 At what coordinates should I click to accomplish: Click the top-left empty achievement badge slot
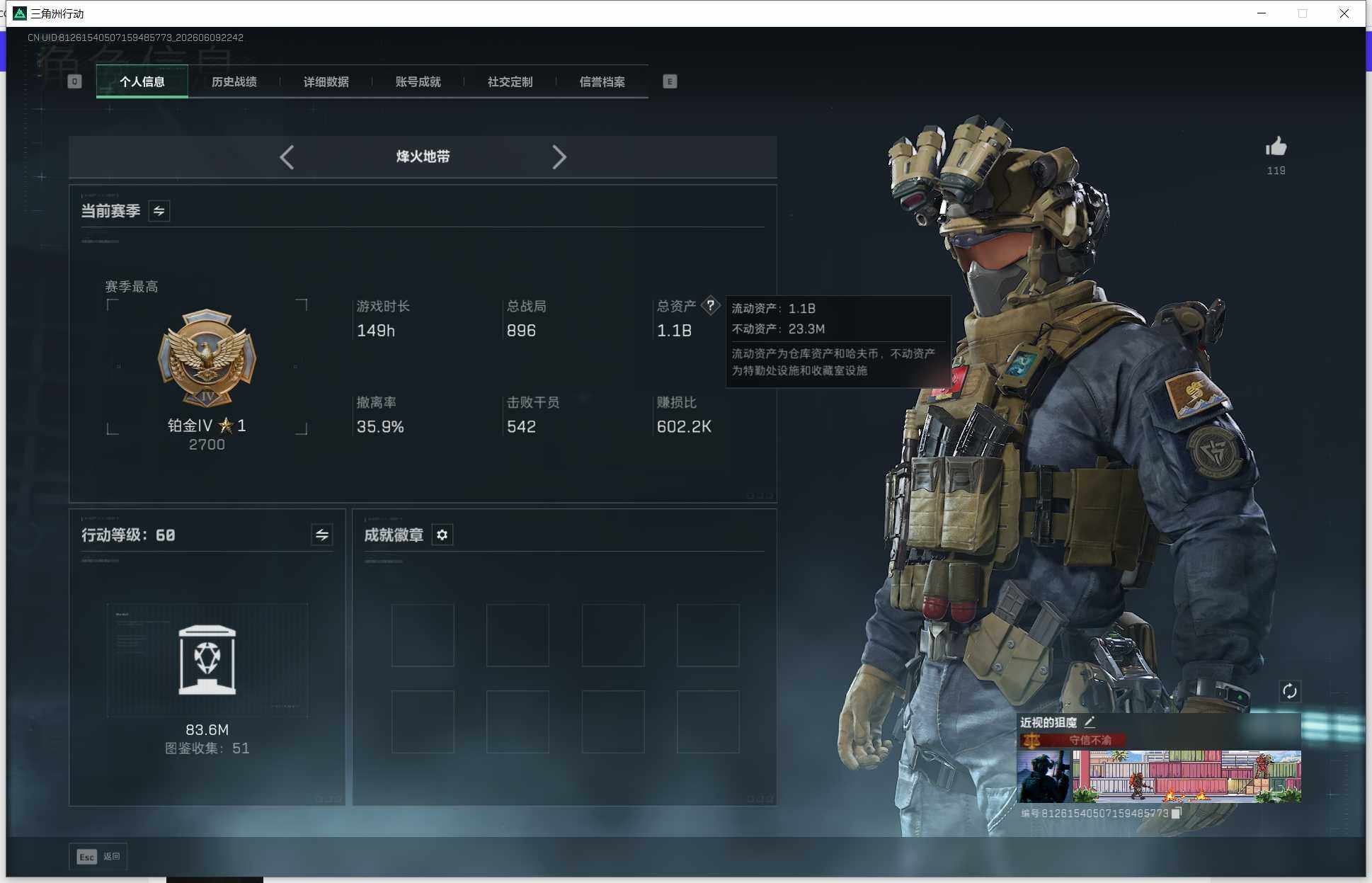(x=423, y=635)
